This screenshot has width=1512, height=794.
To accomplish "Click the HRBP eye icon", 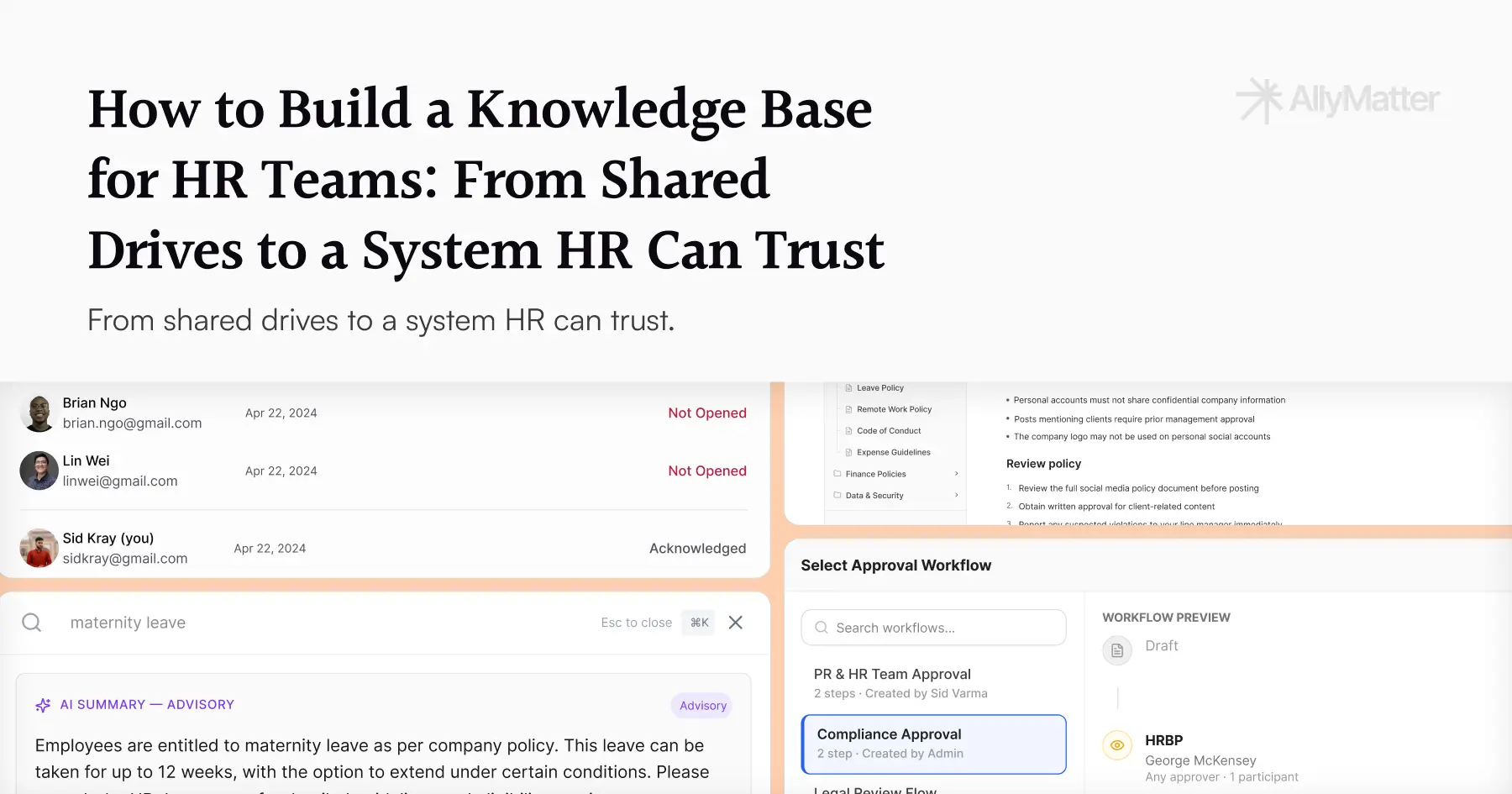I will [1117, 745].
